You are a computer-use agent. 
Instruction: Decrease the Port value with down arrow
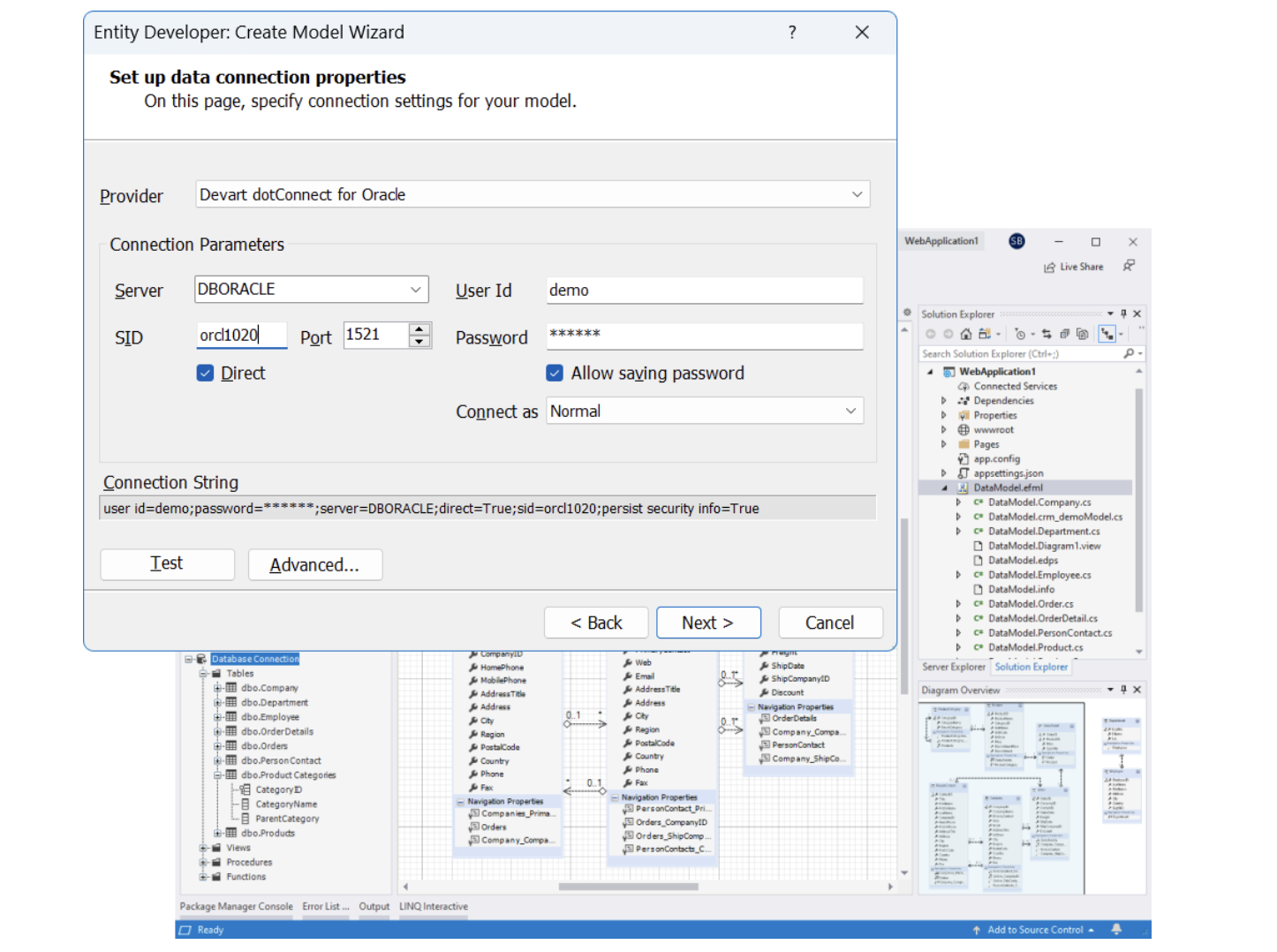420,342
